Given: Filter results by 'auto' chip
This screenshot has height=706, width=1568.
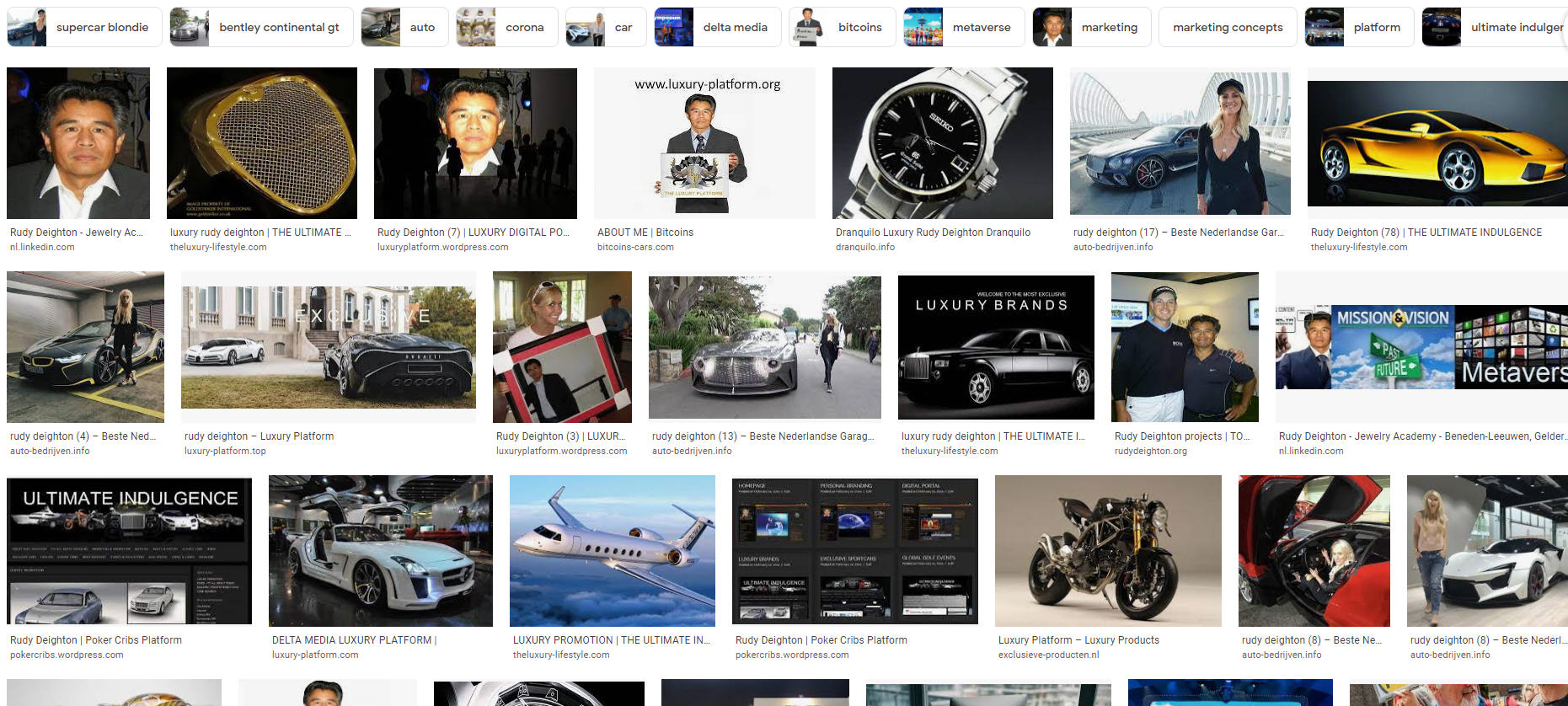Looking at the screenshot, I should (x=404, y=27).
